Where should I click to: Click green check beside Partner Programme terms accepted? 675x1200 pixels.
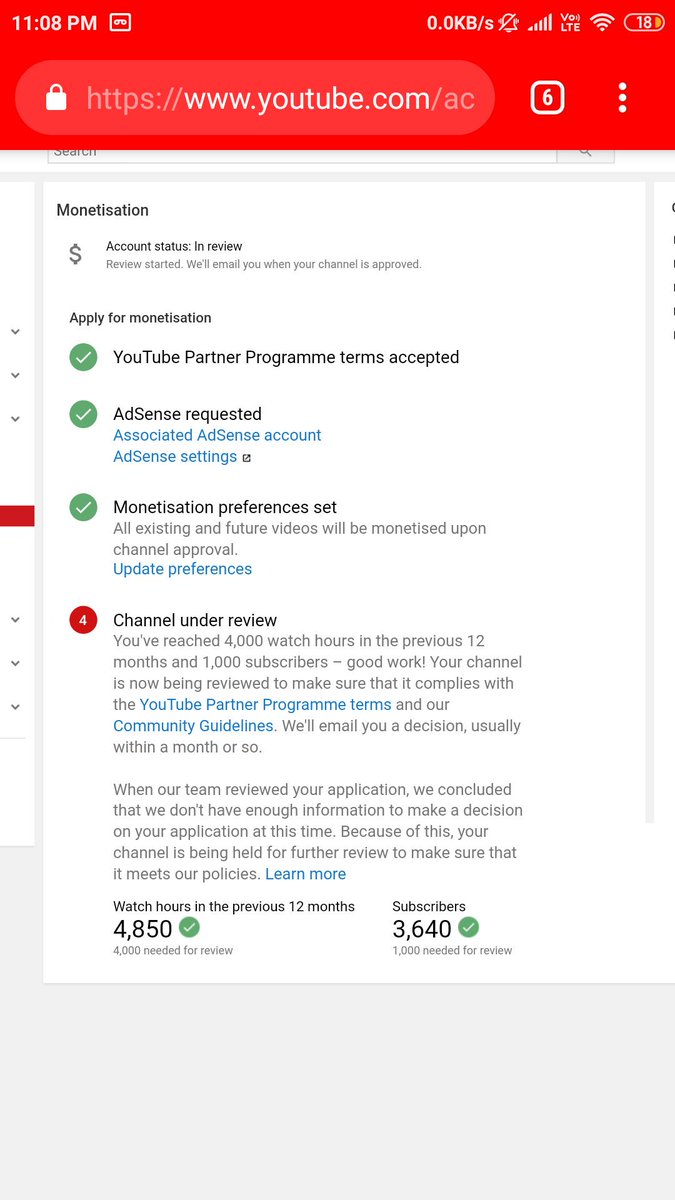tap(83, 357)
